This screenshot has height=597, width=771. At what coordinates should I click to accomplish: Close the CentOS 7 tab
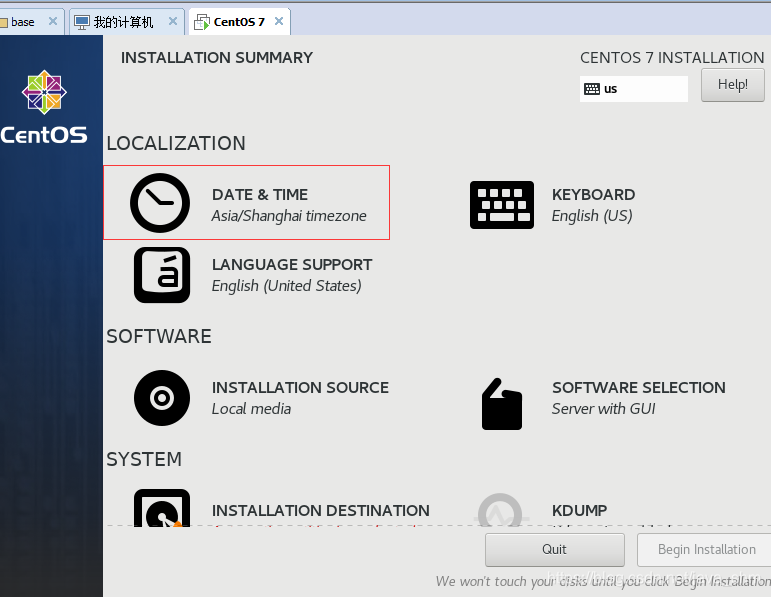[x=279, y=21]
